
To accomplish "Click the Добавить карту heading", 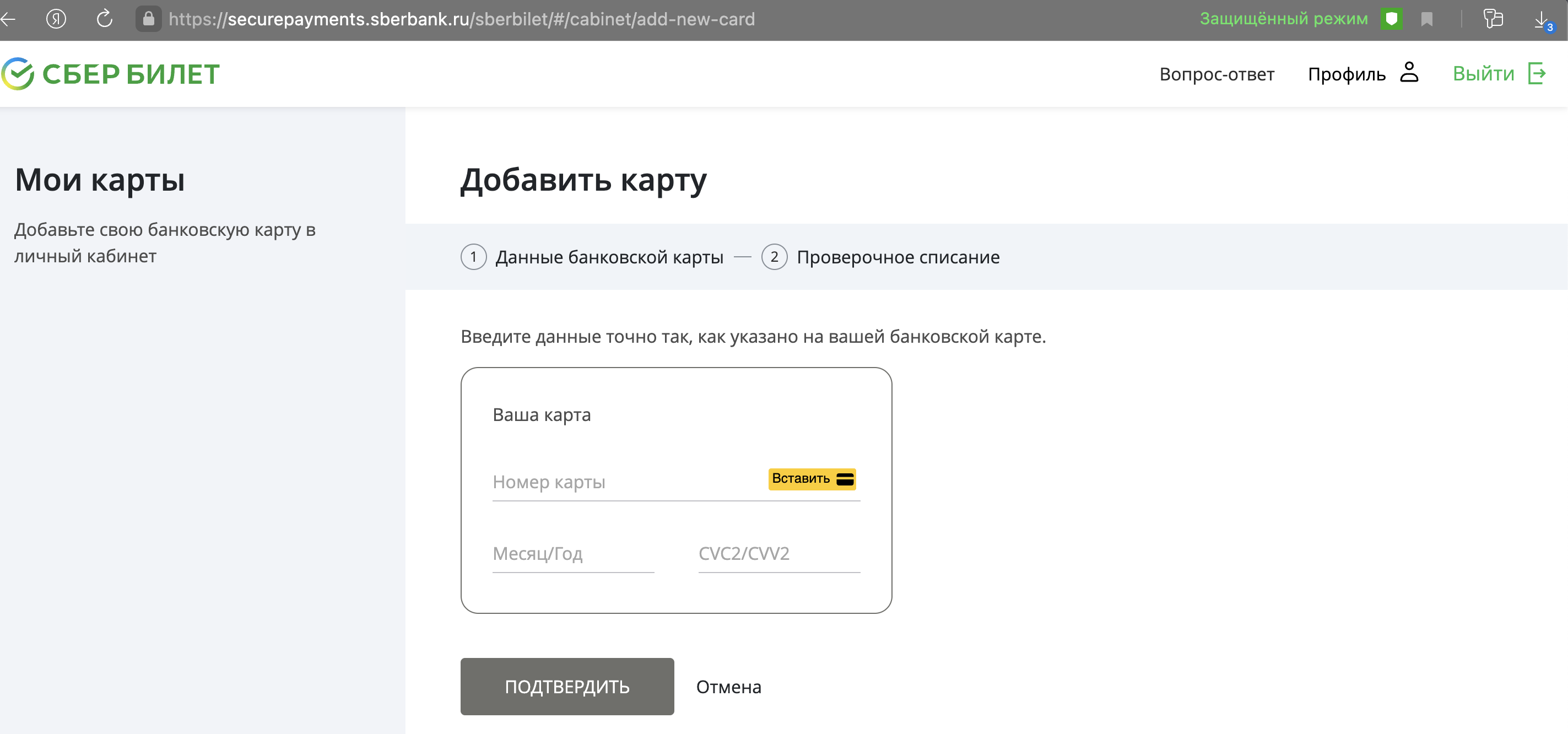I will coord(583,180).
